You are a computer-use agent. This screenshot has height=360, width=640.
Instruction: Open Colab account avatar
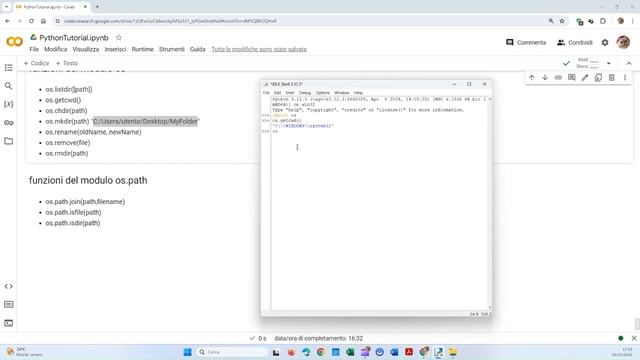click(623, 42)
